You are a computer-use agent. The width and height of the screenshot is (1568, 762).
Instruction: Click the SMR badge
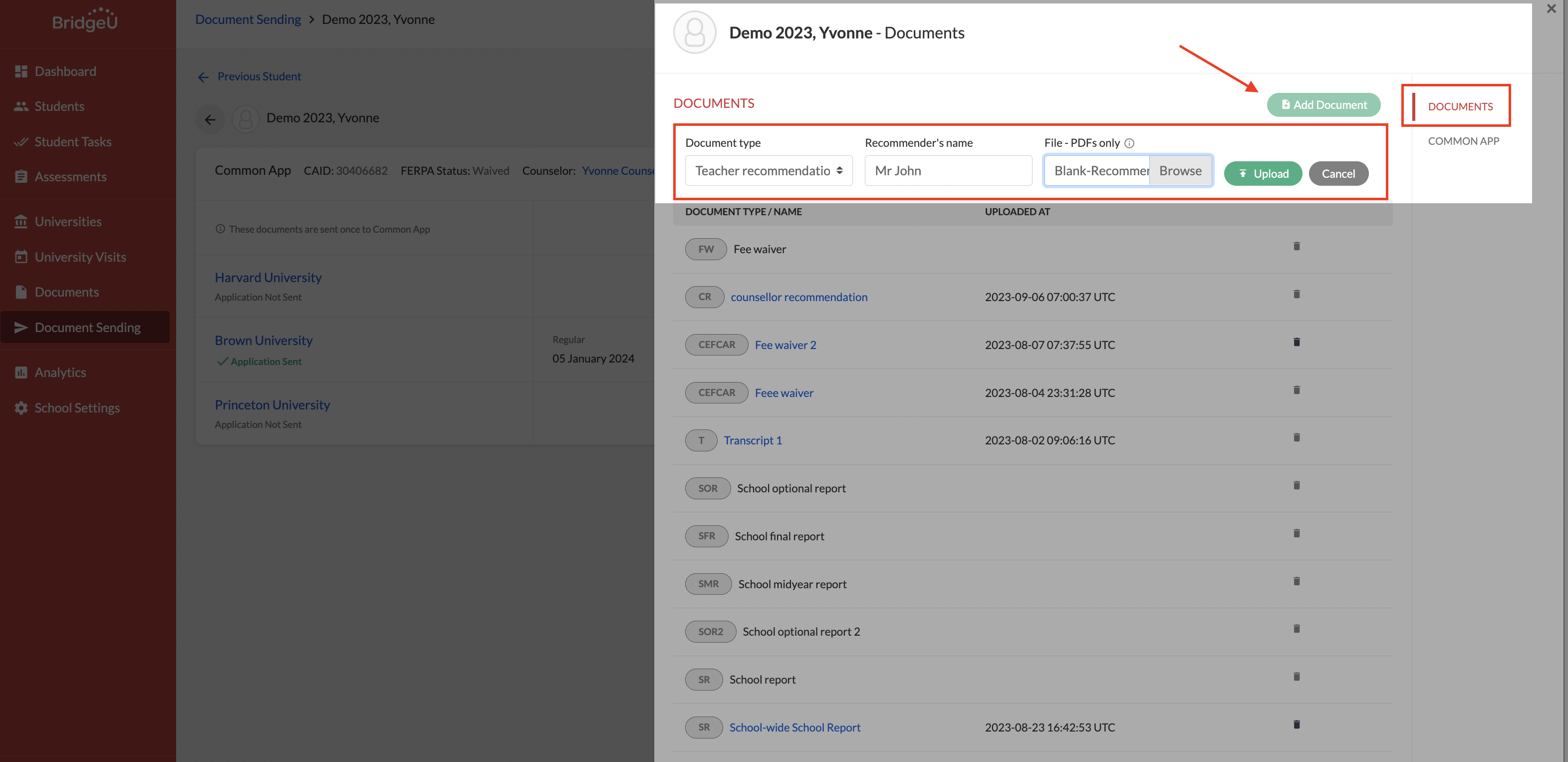(708, 584)
